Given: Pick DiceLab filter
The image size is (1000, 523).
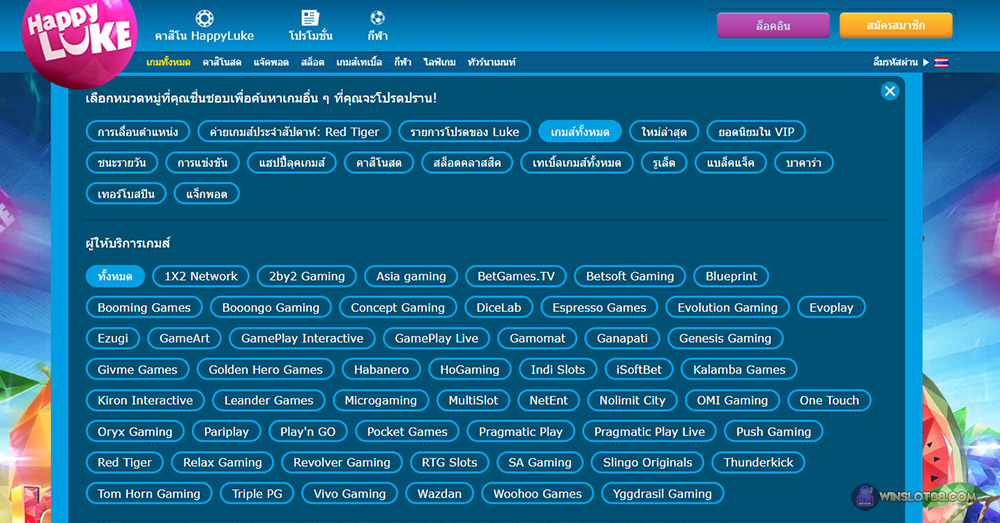Looking at the screenshot, I should 499,307.
